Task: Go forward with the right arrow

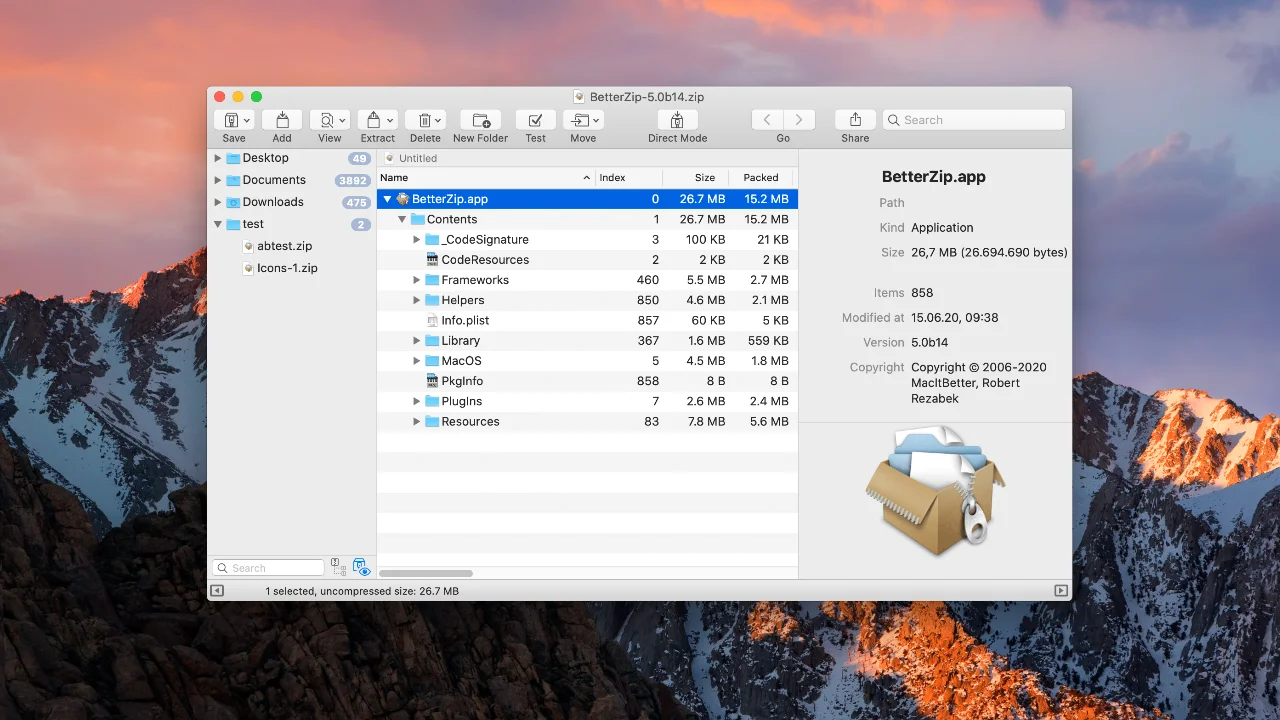Action: tap(799, 120)
